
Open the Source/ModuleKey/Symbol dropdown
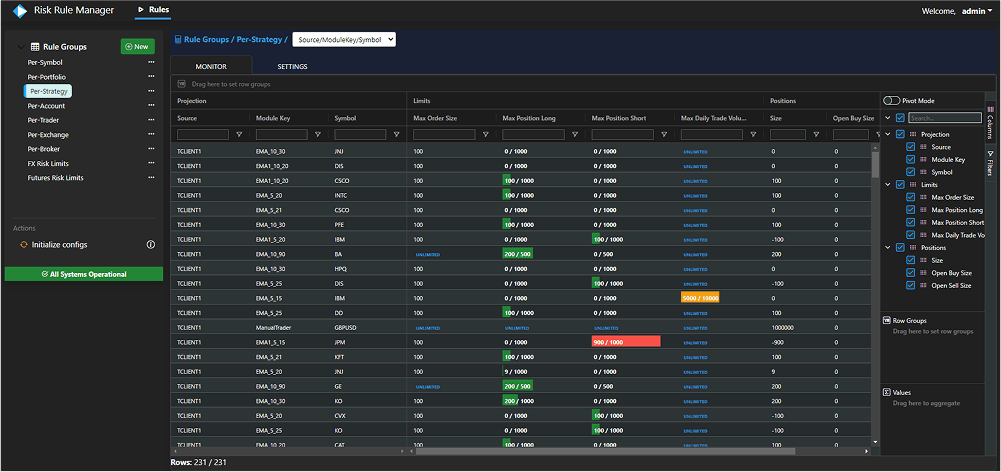click(x=344, y=39)
